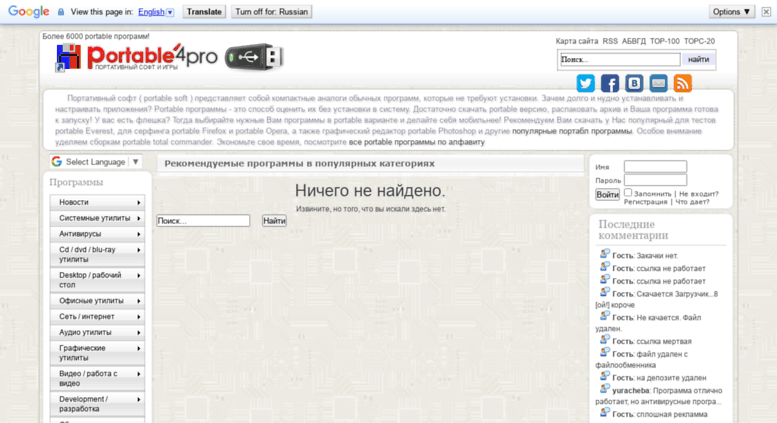The width and height of the screenshot is (777, 423).
Task: Click the header 'найти' search button
Action: [698, 59]
